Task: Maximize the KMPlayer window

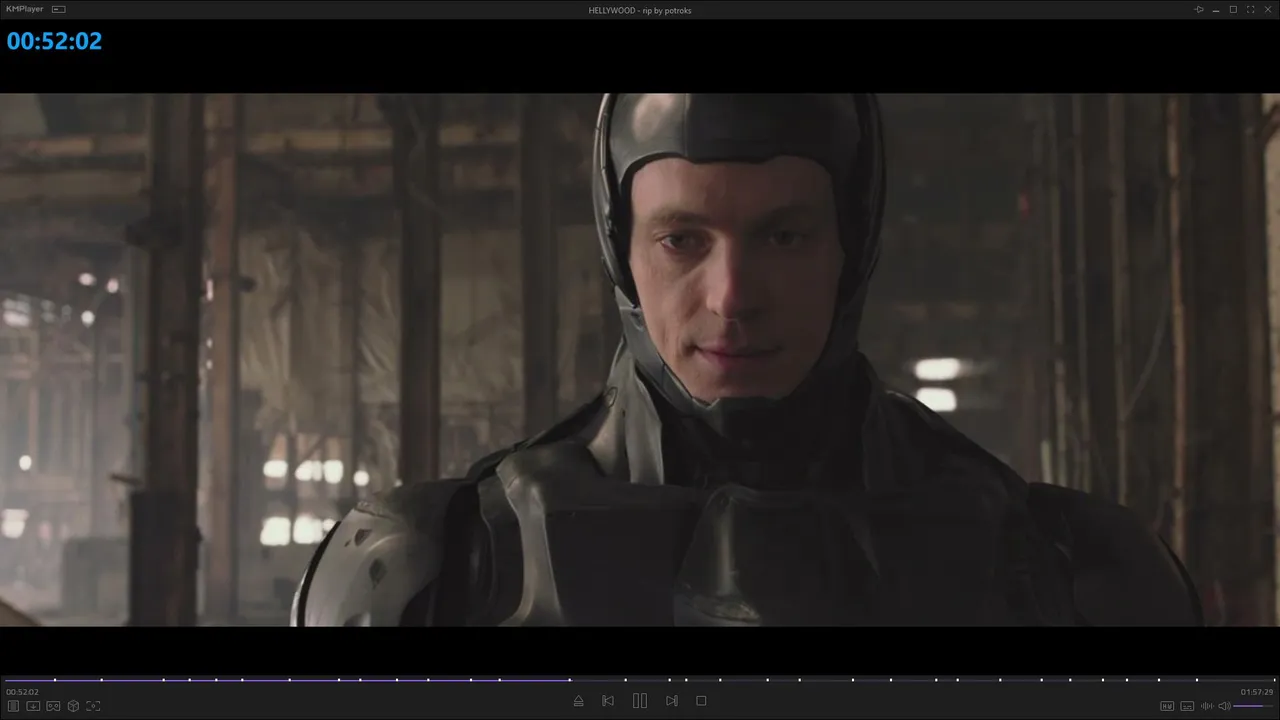Action: [1233, 10]
